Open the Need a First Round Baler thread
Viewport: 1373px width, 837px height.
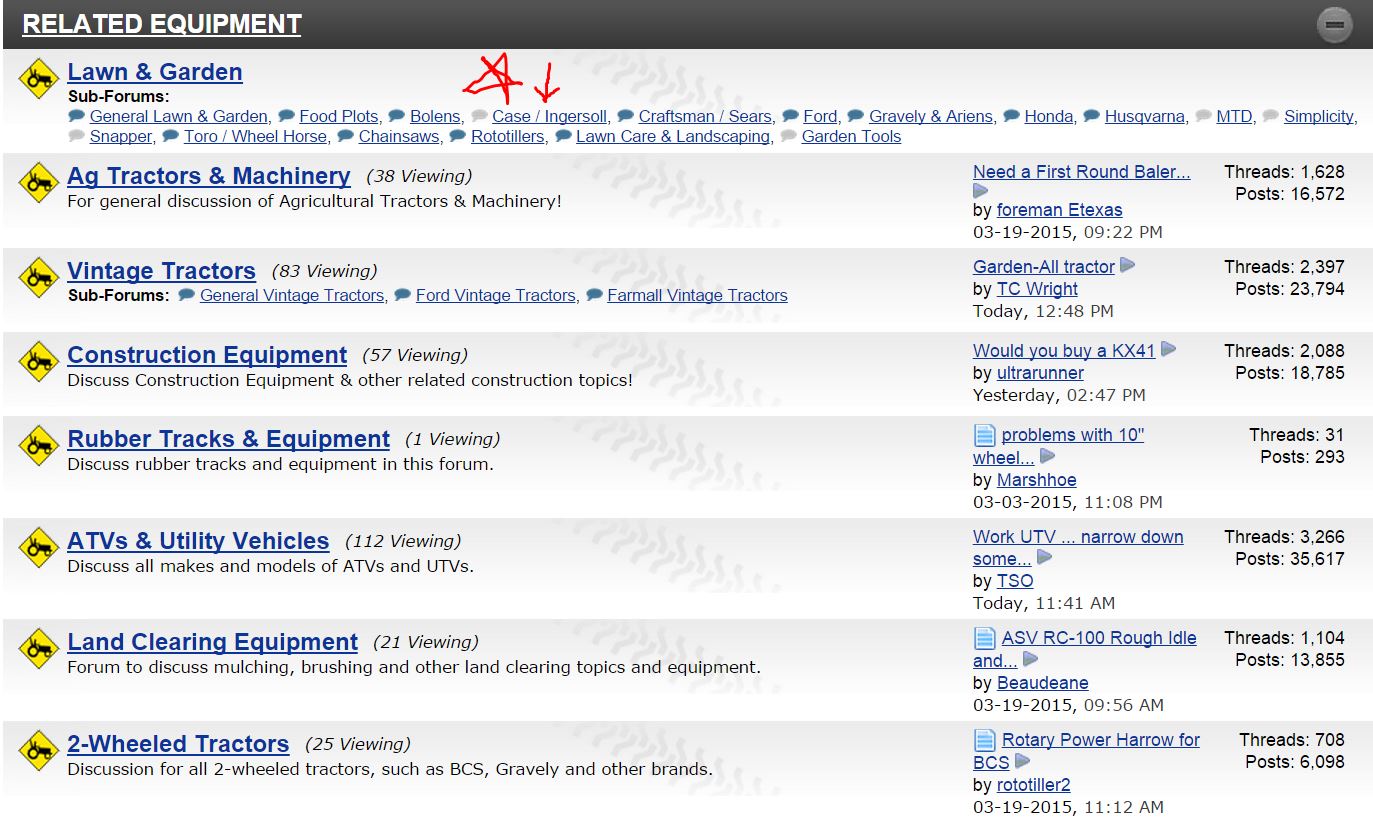pos(1081,171)
